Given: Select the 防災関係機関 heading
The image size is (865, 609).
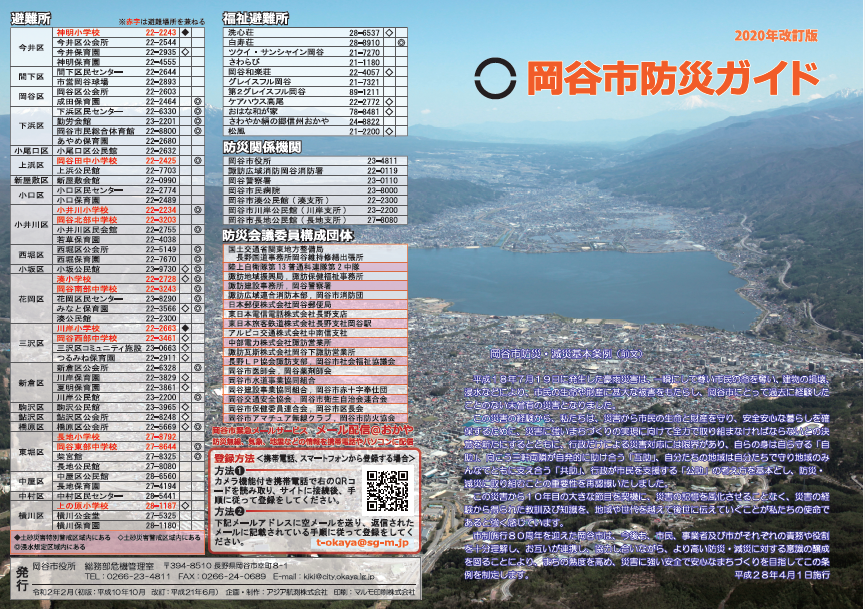Looking at the screenshot, I should point(262,146).
